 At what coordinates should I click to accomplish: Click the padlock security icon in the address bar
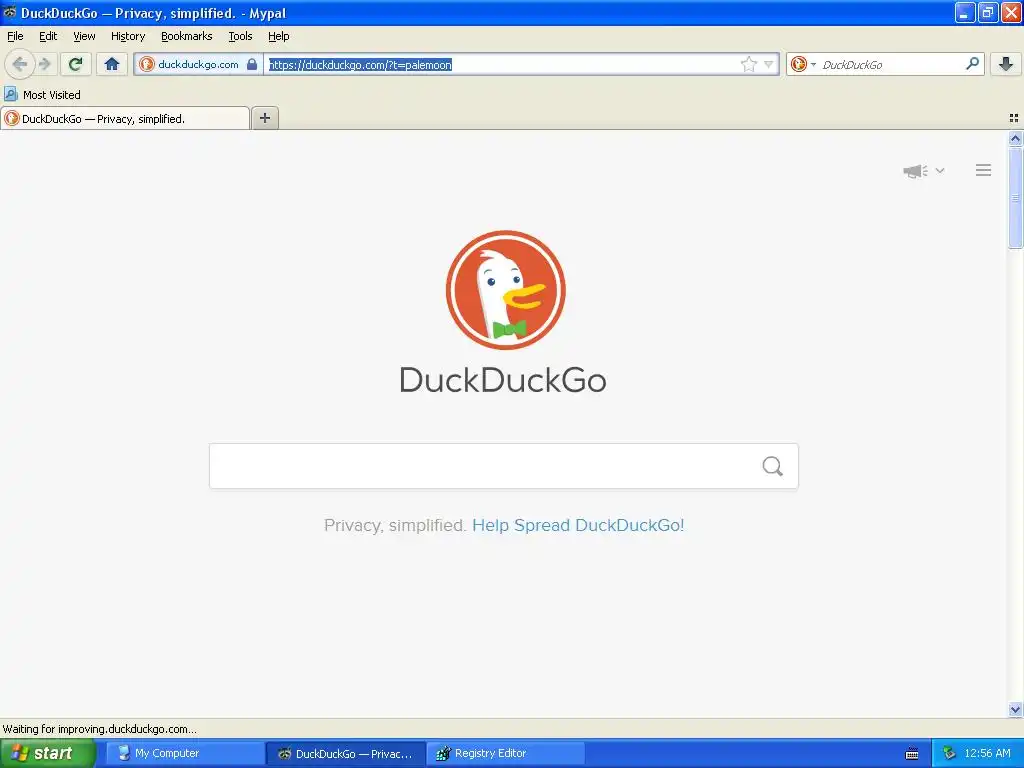click(252, 64)
